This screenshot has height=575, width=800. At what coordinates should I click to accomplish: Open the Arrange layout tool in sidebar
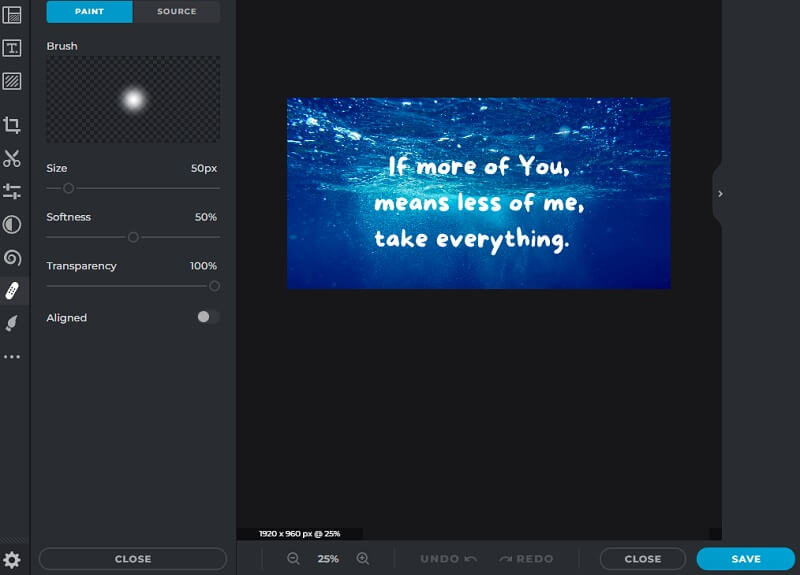12,15
